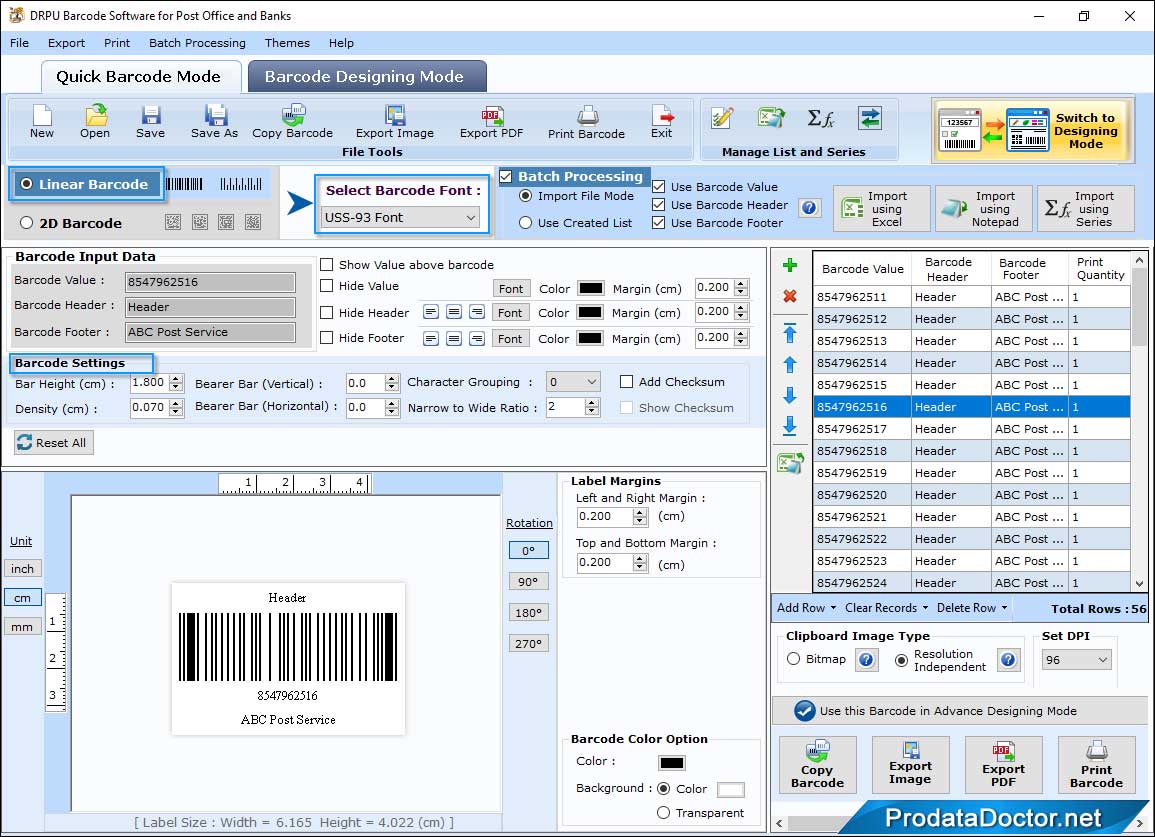Align footer text center
Image resolution: width=1155 pixels, height=837 pixels.
[x=454, y=338]
